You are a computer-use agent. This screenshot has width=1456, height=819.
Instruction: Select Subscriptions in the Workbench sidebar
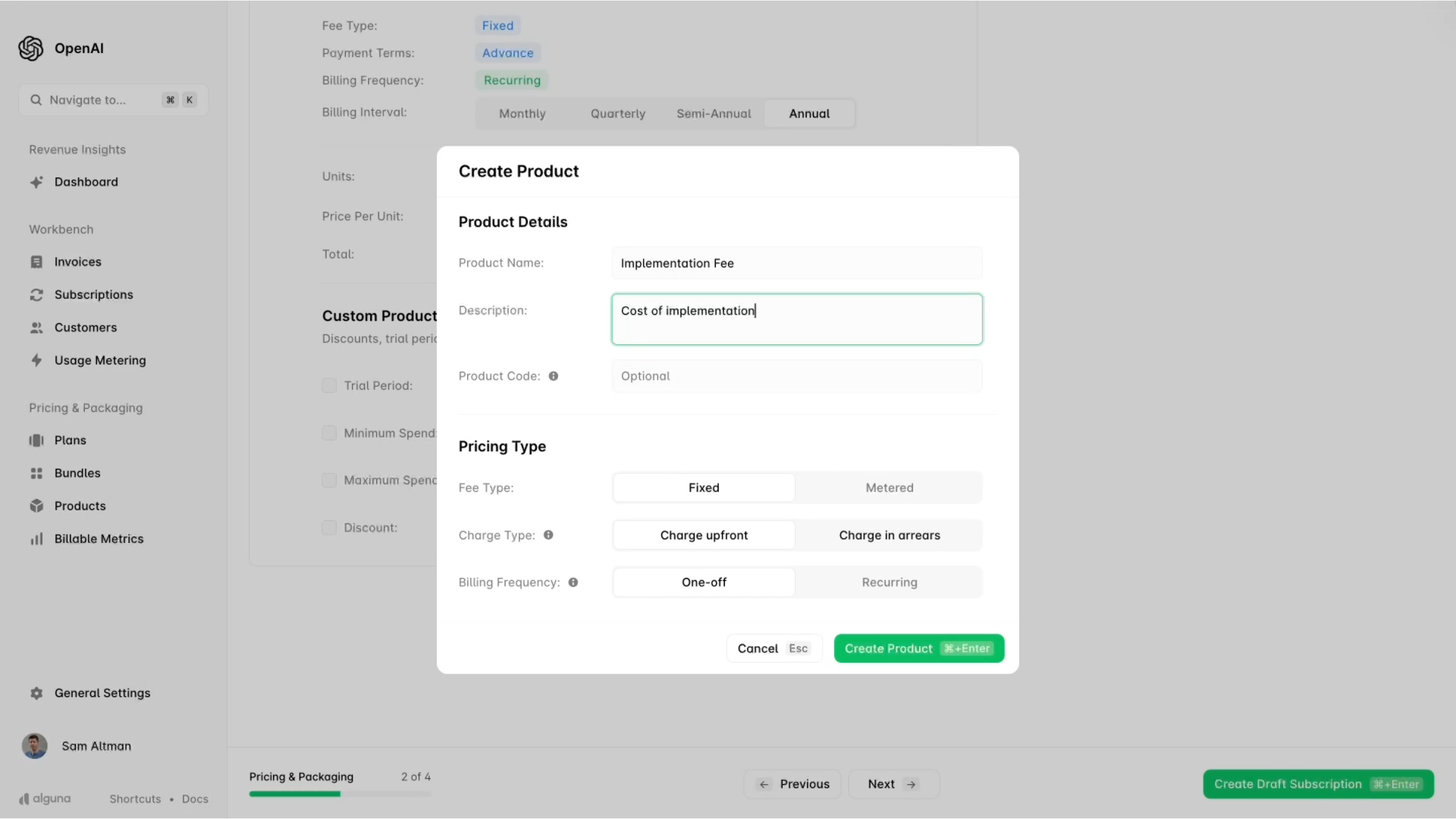[93, 294]
